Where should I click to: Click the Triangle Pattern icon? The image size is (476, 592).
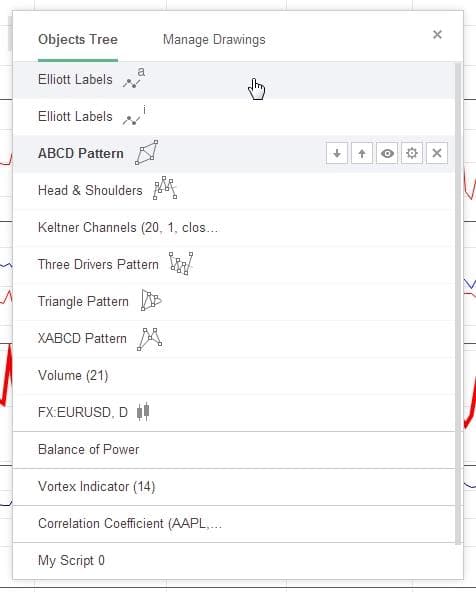151,300
